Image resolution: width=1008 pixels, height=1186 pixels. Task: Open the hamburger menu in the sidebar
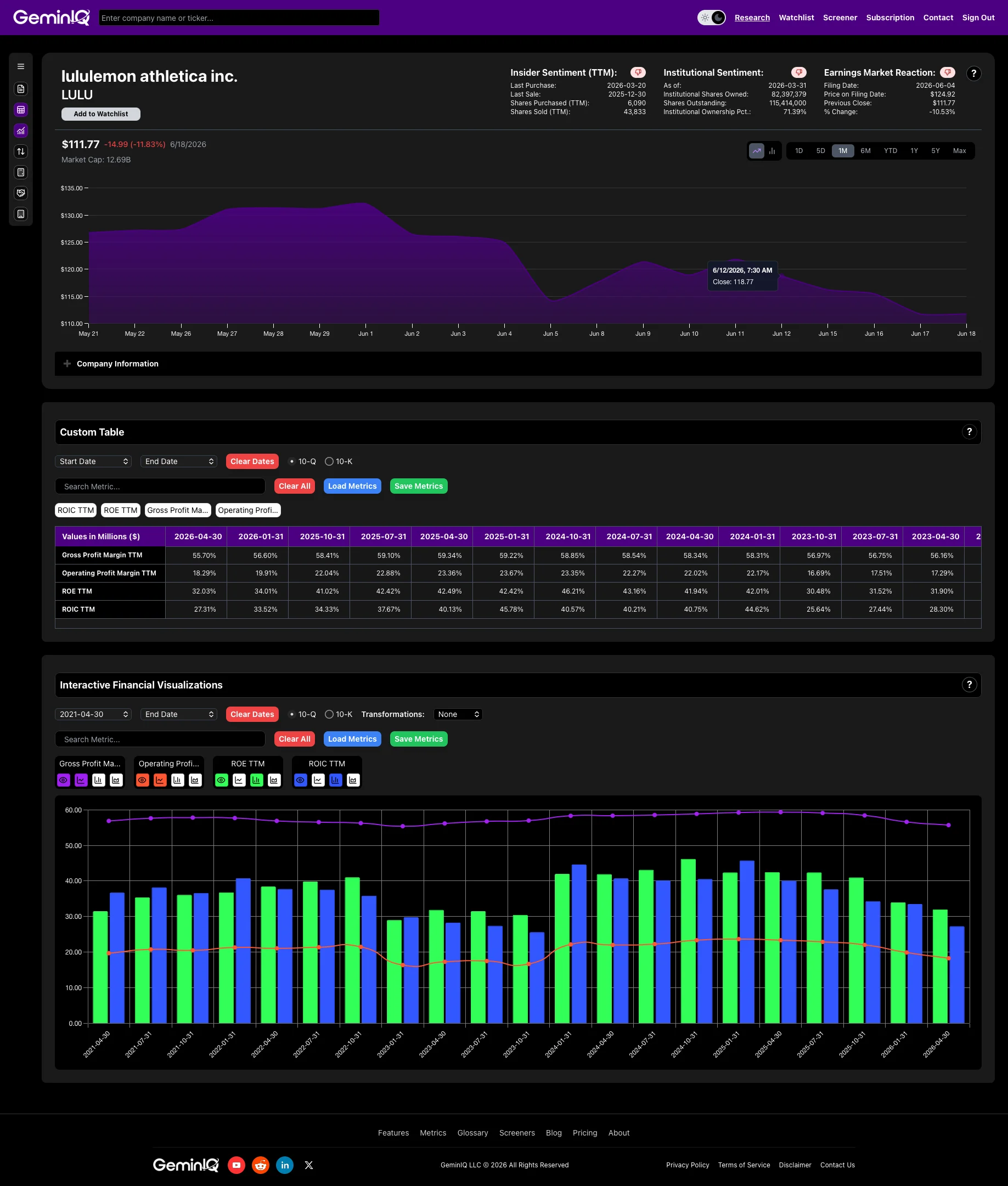pyautogui.click(x=20, y=66)
